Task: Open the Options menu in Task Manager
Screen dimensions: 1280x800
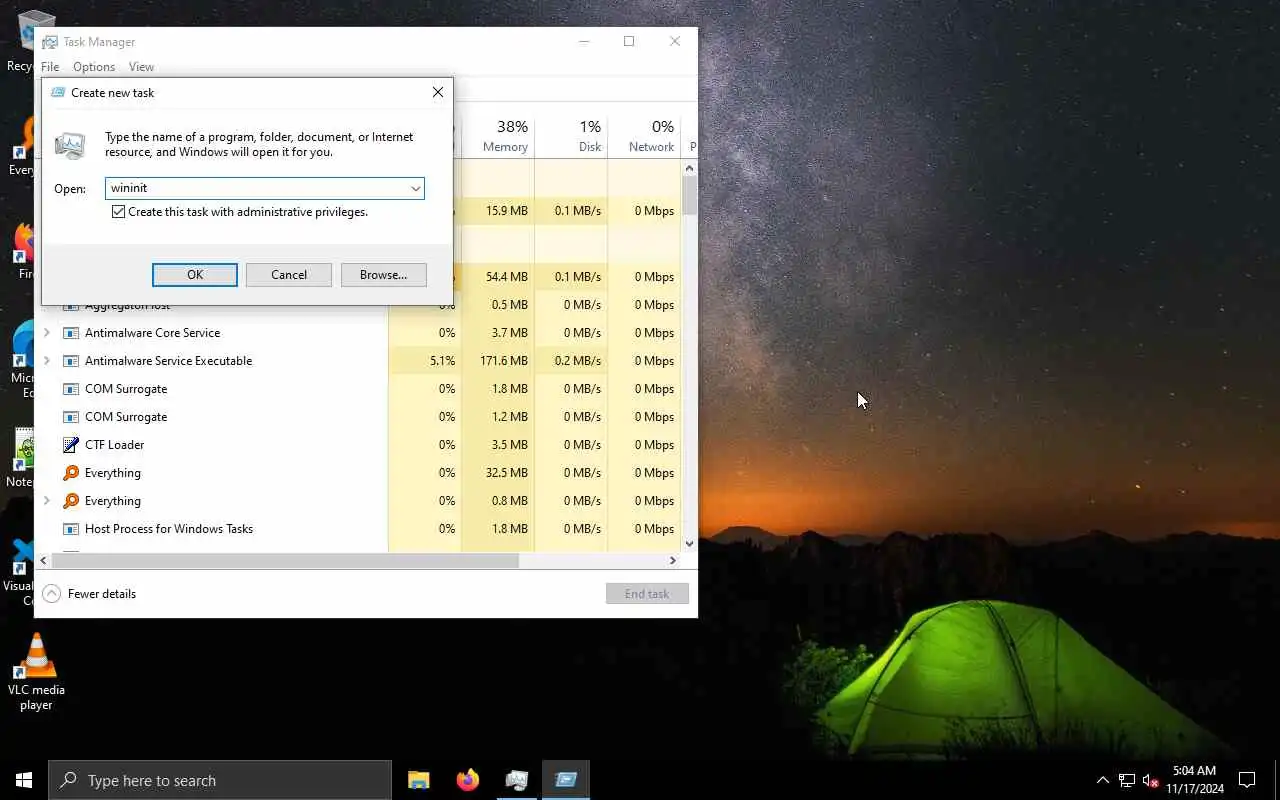Action: (94, 67)
